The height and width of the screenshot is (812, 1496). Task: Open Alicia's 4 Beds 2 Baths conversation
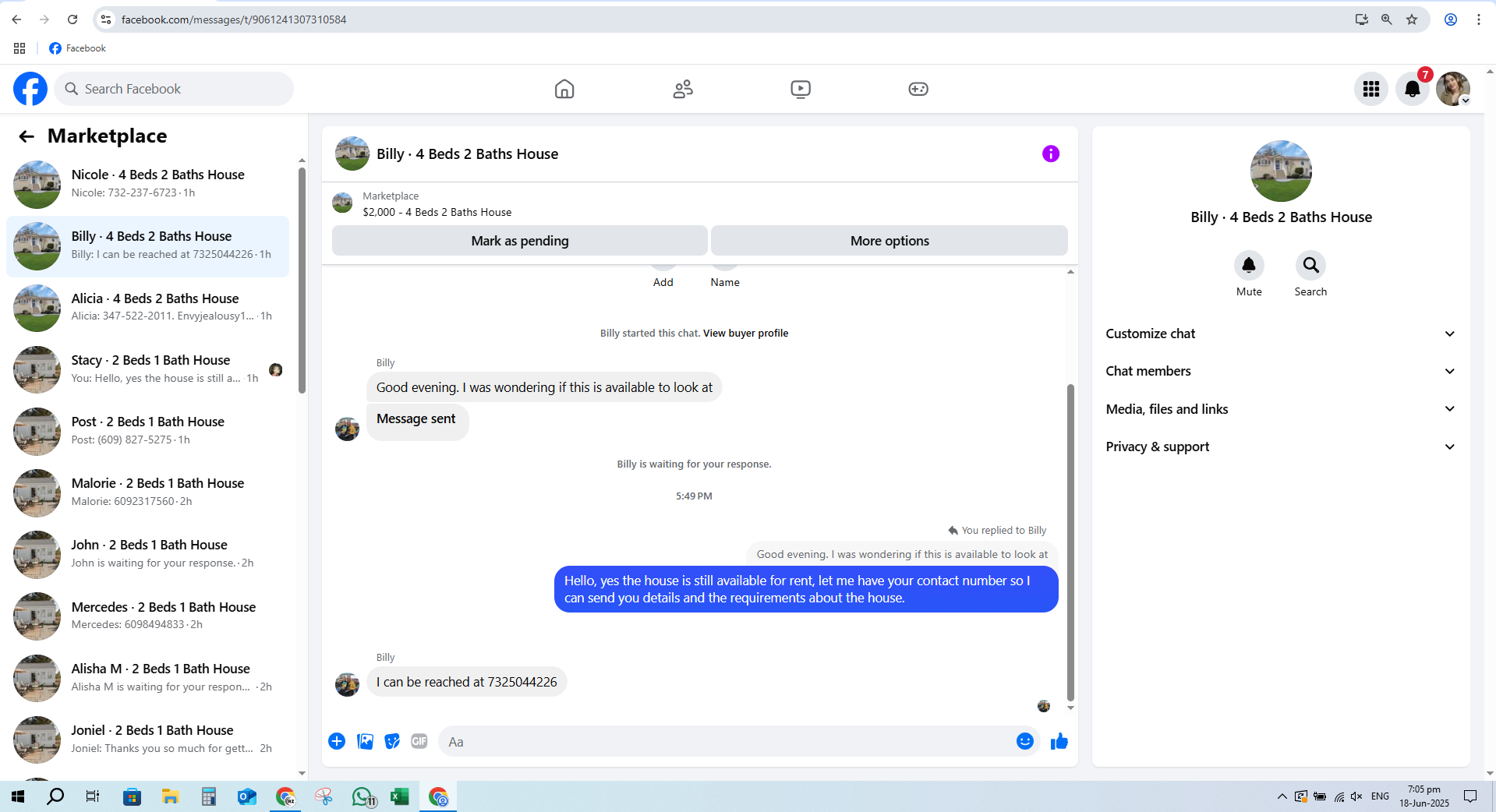(x=148, y=308)
